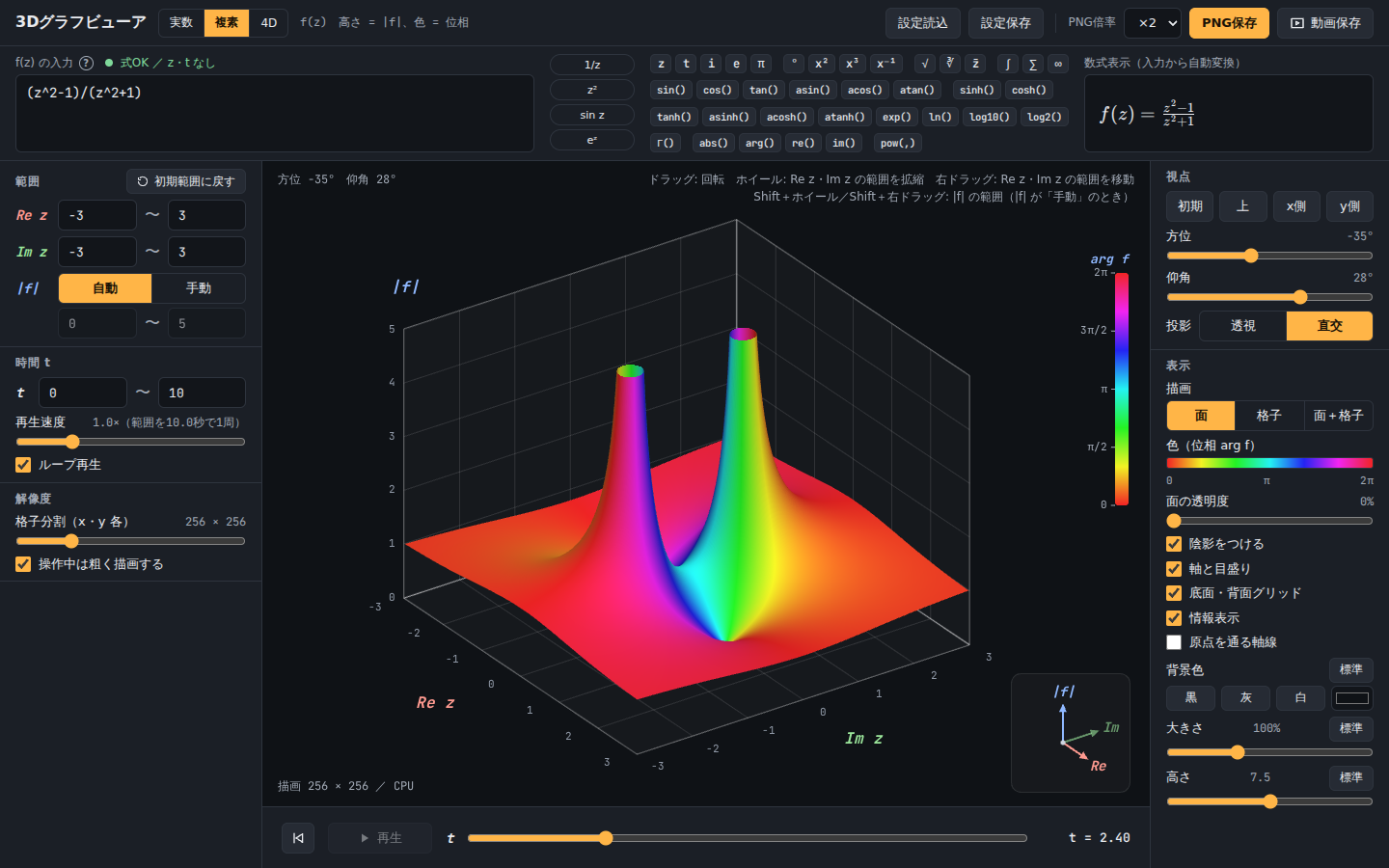Switch to the 4D mode tab
This screenshot has height=868, width=1389.
[269, 22]
